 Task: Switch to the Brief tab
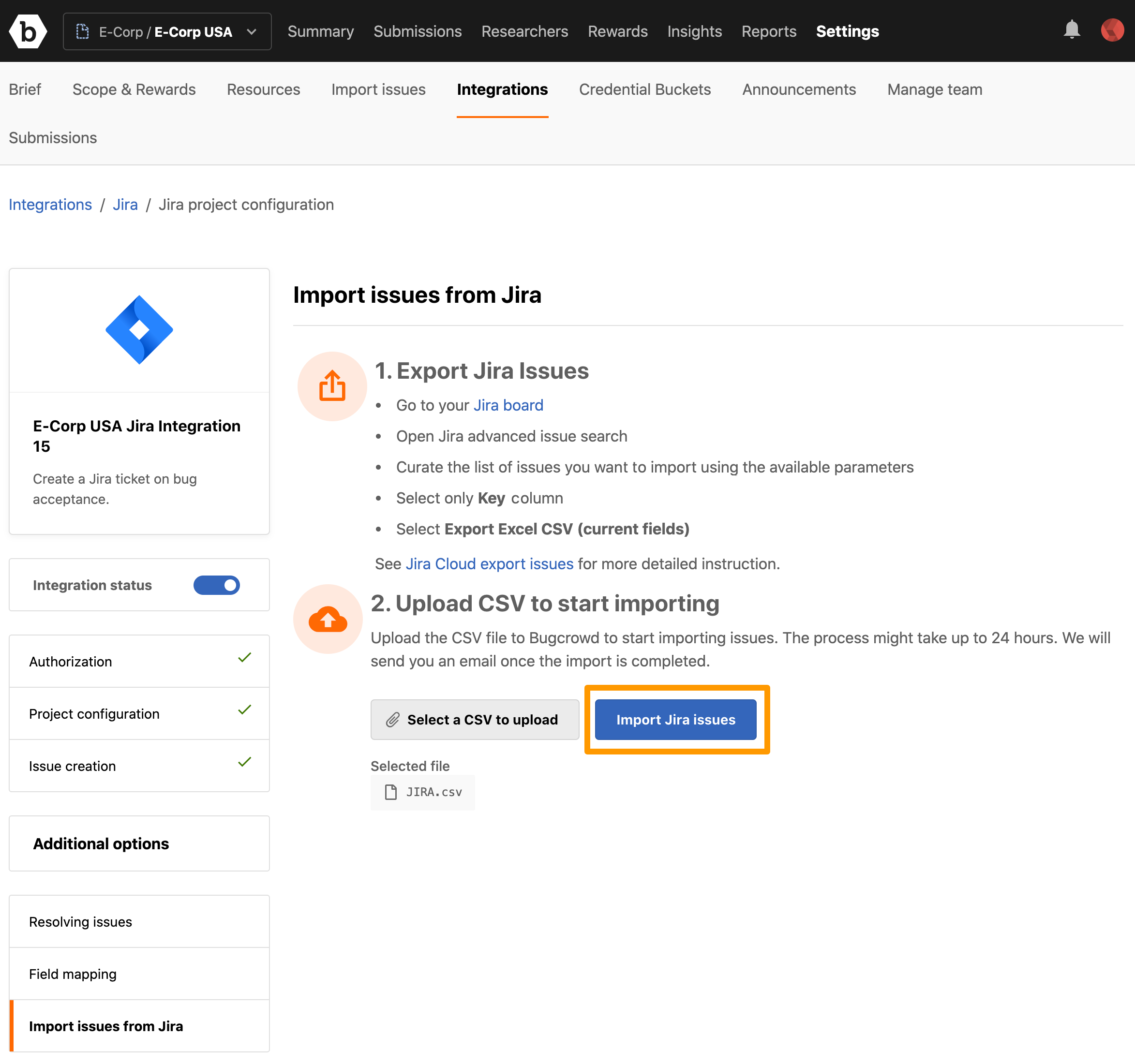point(25,89)
